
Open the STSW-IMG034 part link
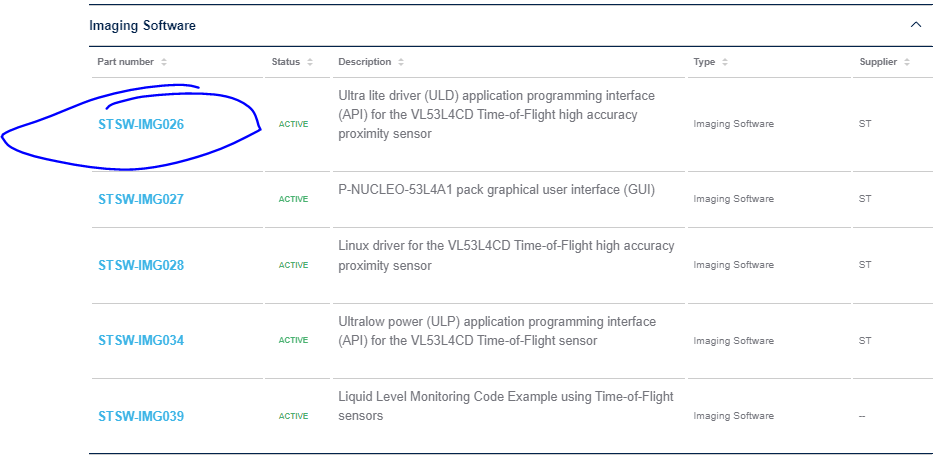click(141, 341)
